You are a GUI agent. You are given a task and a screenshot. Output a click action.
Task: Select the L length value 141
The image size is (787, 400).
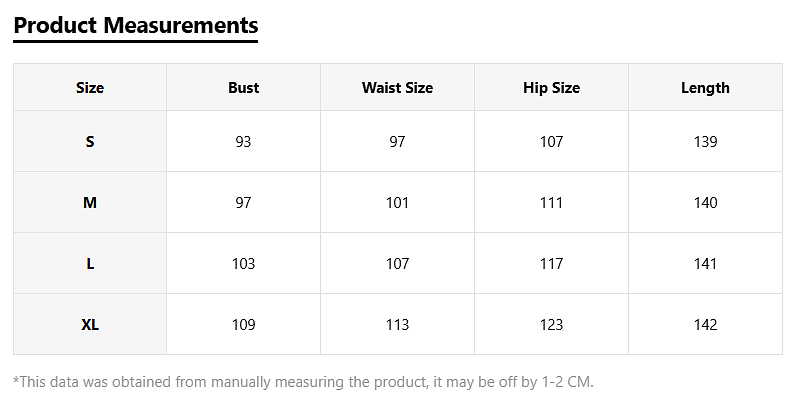coord(705,264)
